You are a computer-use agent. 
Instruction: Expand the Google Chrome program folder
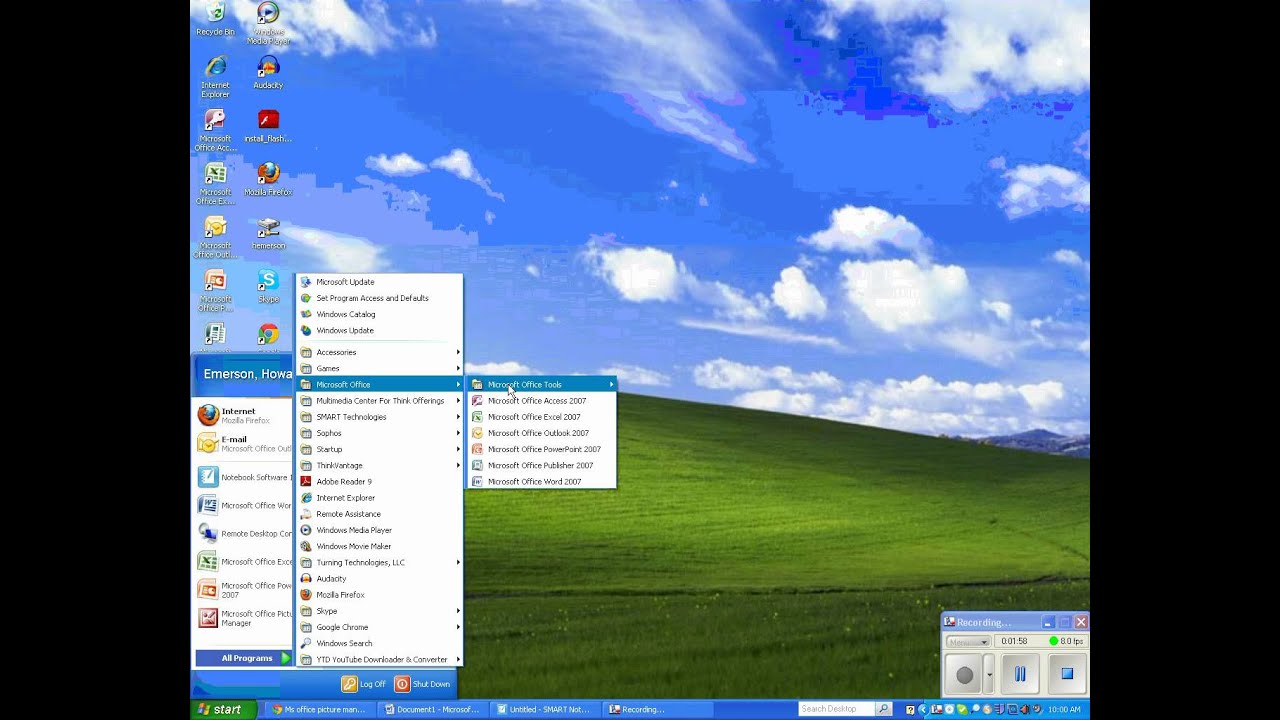click(x=379, y=627)
